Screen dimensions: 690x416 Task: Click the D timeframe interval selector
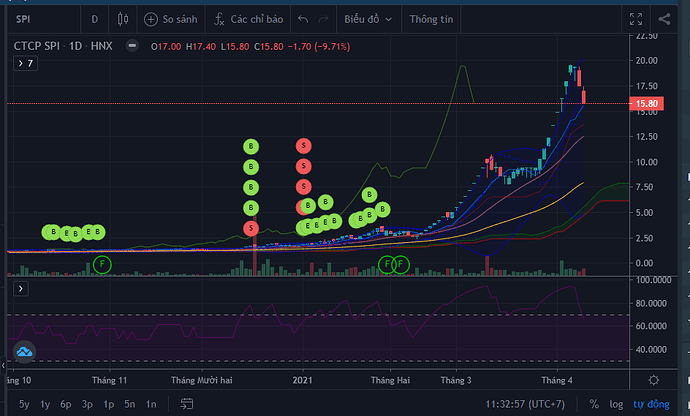coord(94,19)
